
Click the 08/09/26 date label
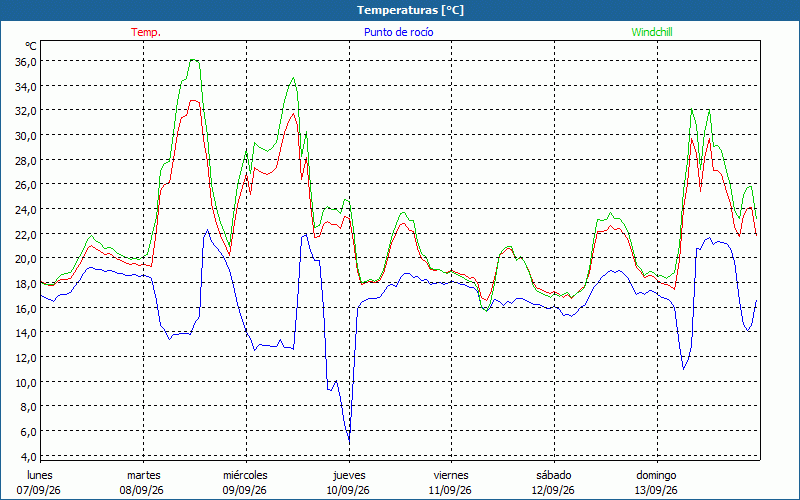tap(141, 490)
